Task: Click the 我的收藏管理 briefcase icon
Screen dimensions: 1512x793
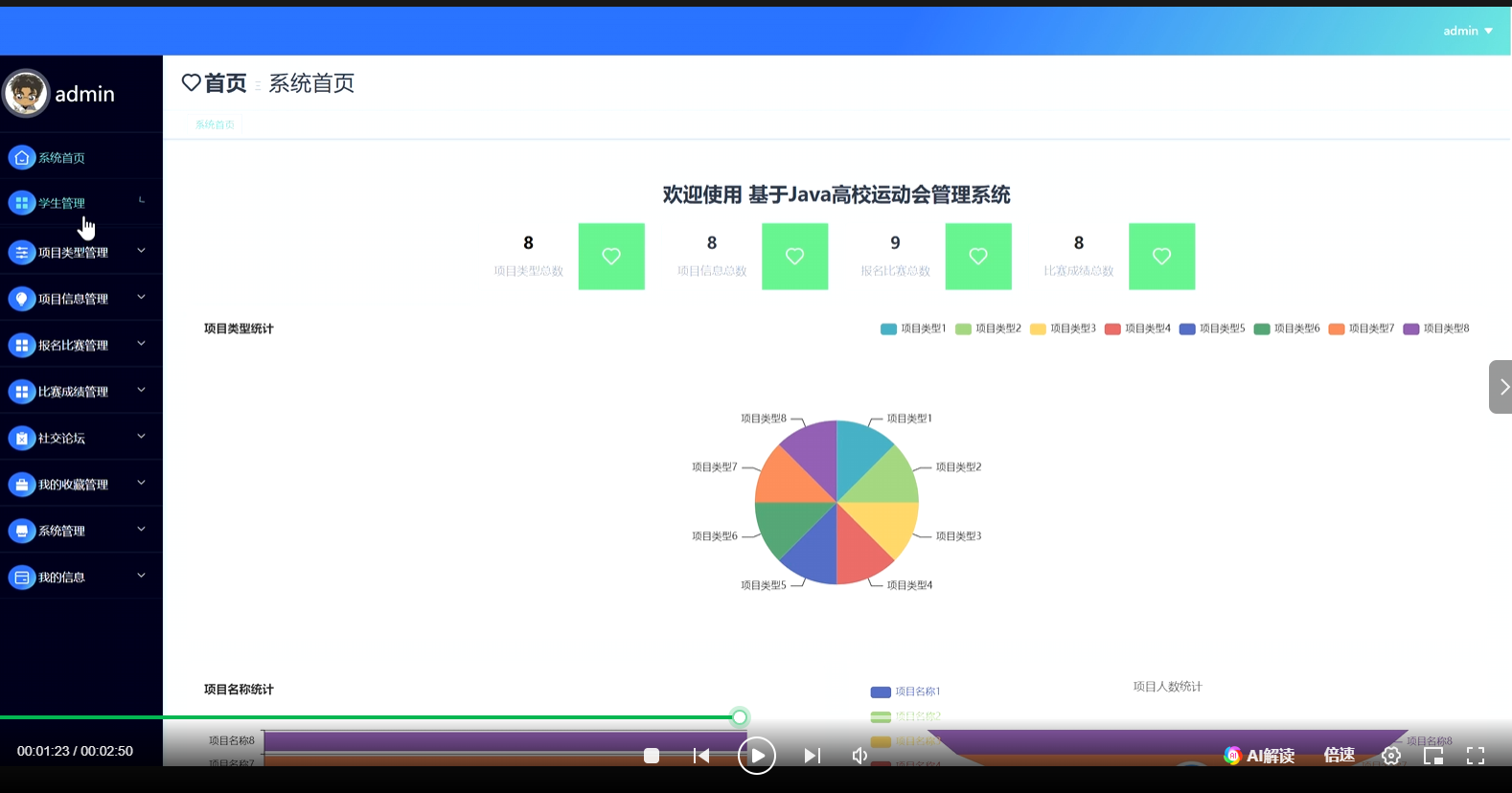Action: (x=21, y=485)
